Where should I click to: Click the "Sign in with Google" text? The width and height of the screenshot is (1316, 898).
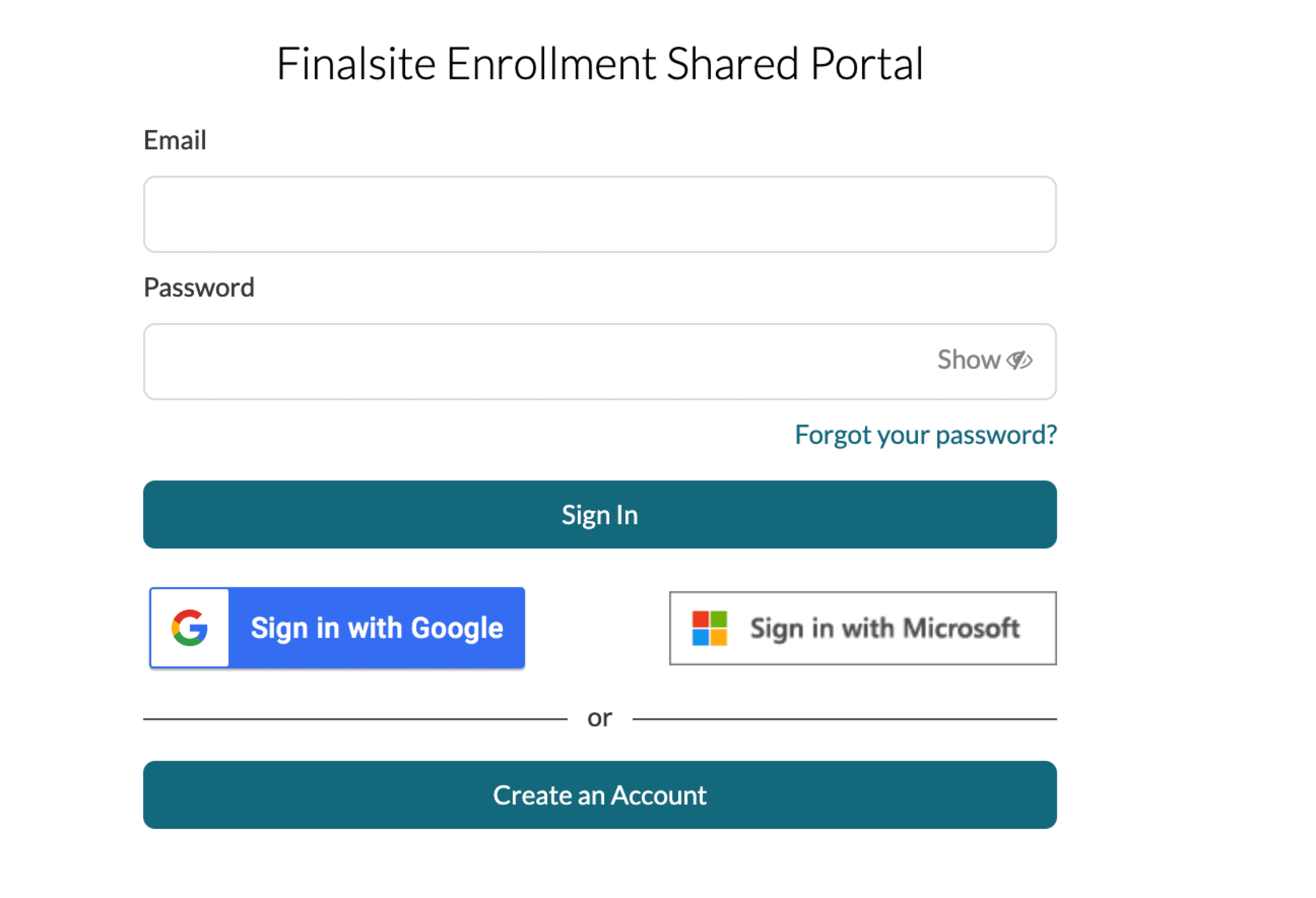[x=377, y=628]
